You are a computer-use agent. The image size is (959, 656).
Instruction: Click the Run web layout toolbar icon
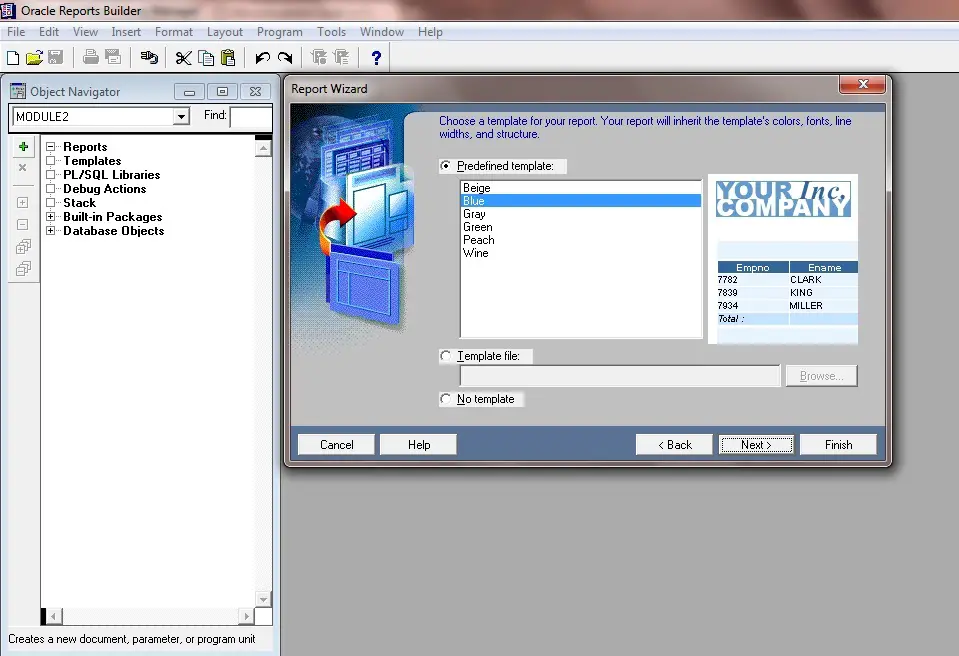click(x=341, y=57)
